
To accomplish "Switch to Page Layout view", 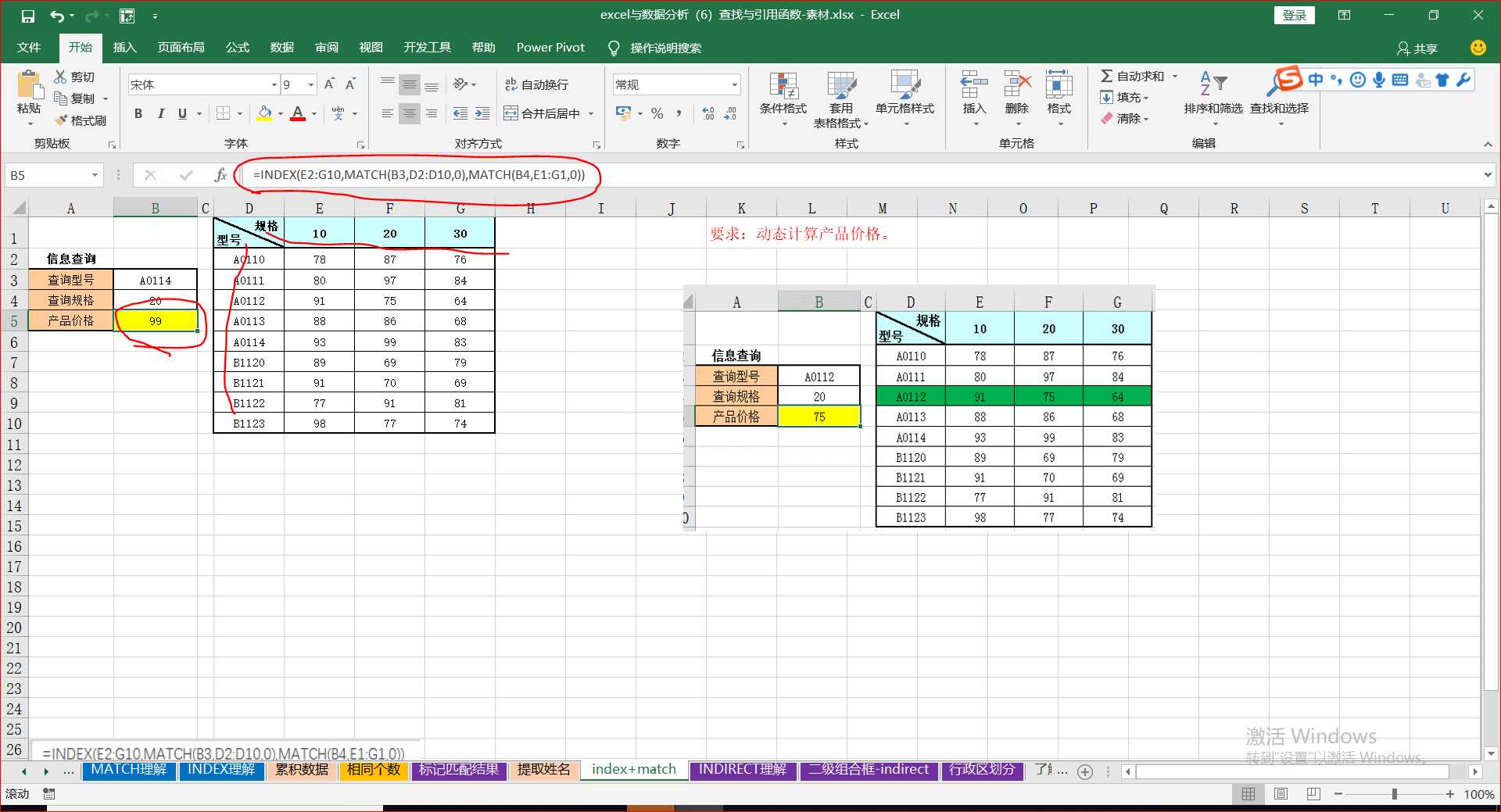I will pyautogui.click(x=1281, y=794).
